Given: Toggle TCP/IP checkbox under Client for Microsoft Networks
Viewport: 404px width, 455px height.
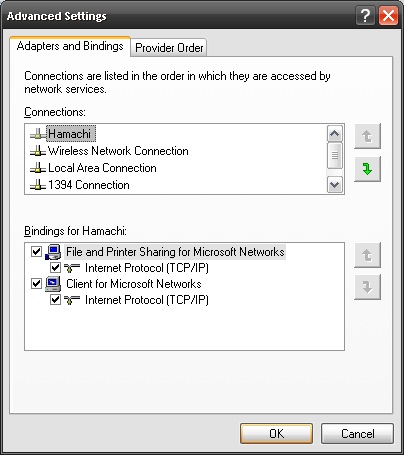Looking at the screenshot, I should click(x=55, y=300).
